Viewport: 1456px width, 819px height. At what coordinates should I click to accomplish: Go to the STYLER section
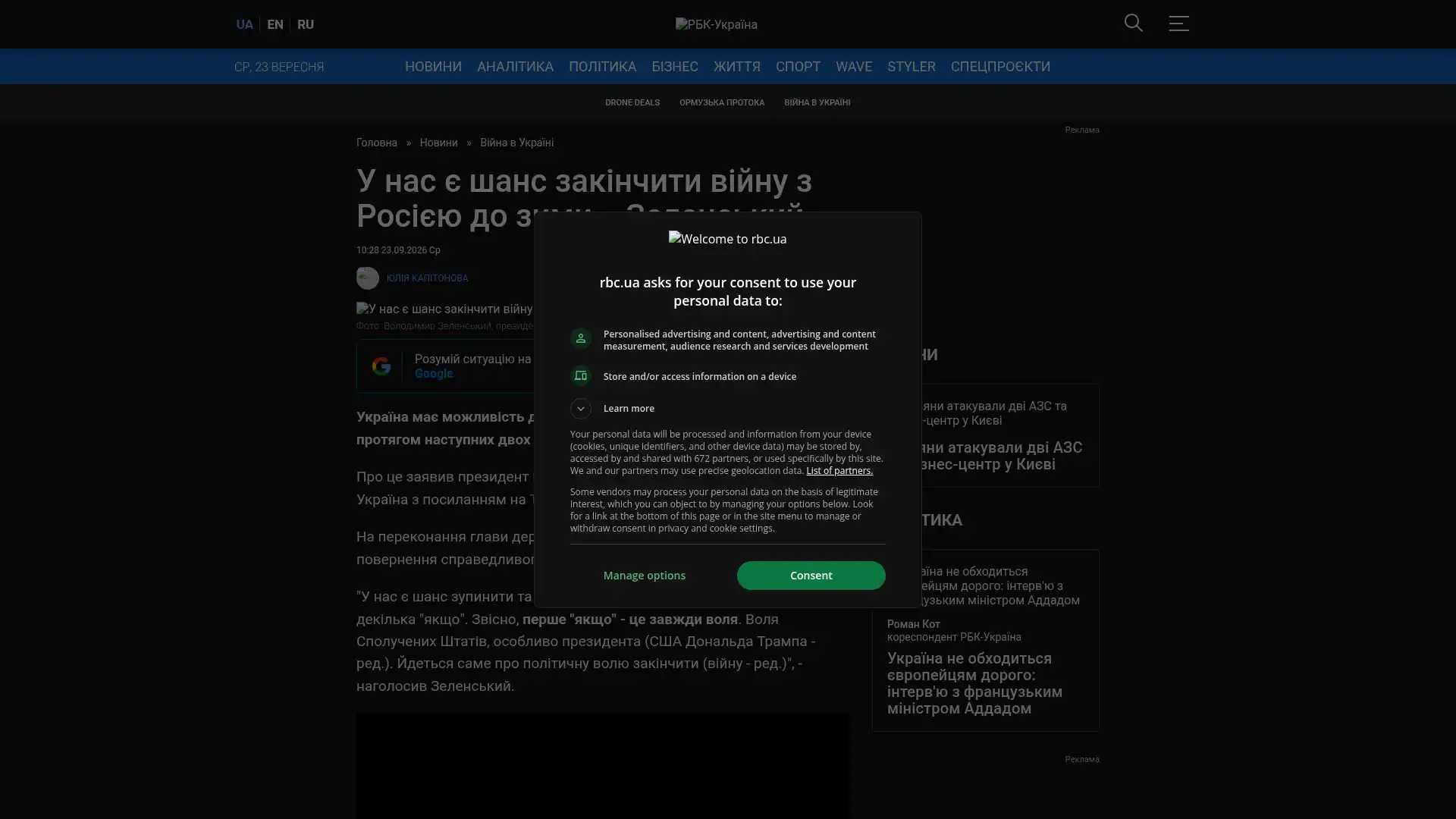click(x=912, y=67)
